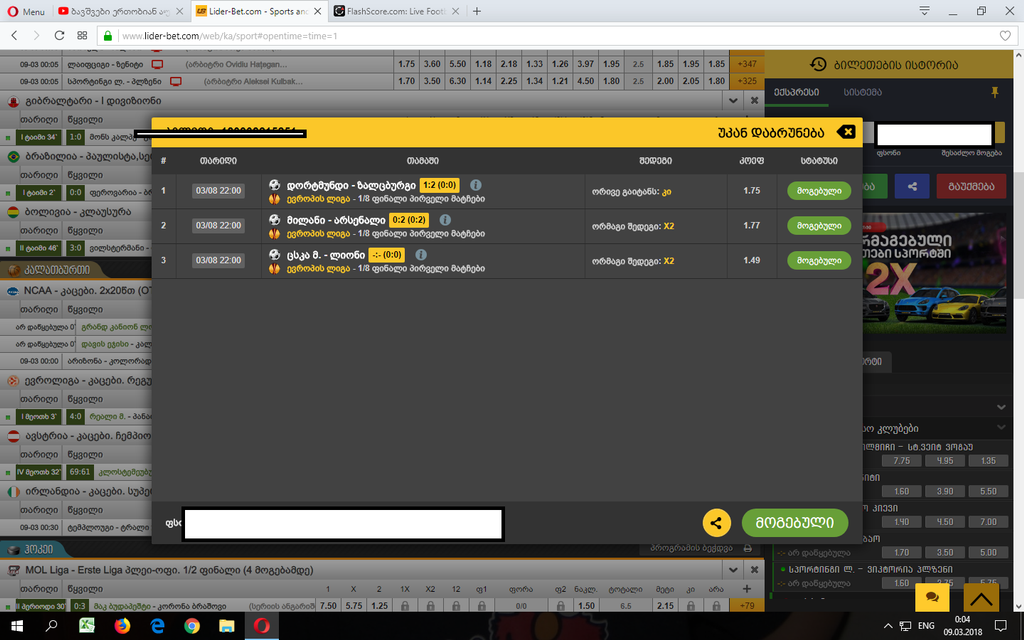
Task: Switch to the YouTube browser tab
Action: pos(121,11)
